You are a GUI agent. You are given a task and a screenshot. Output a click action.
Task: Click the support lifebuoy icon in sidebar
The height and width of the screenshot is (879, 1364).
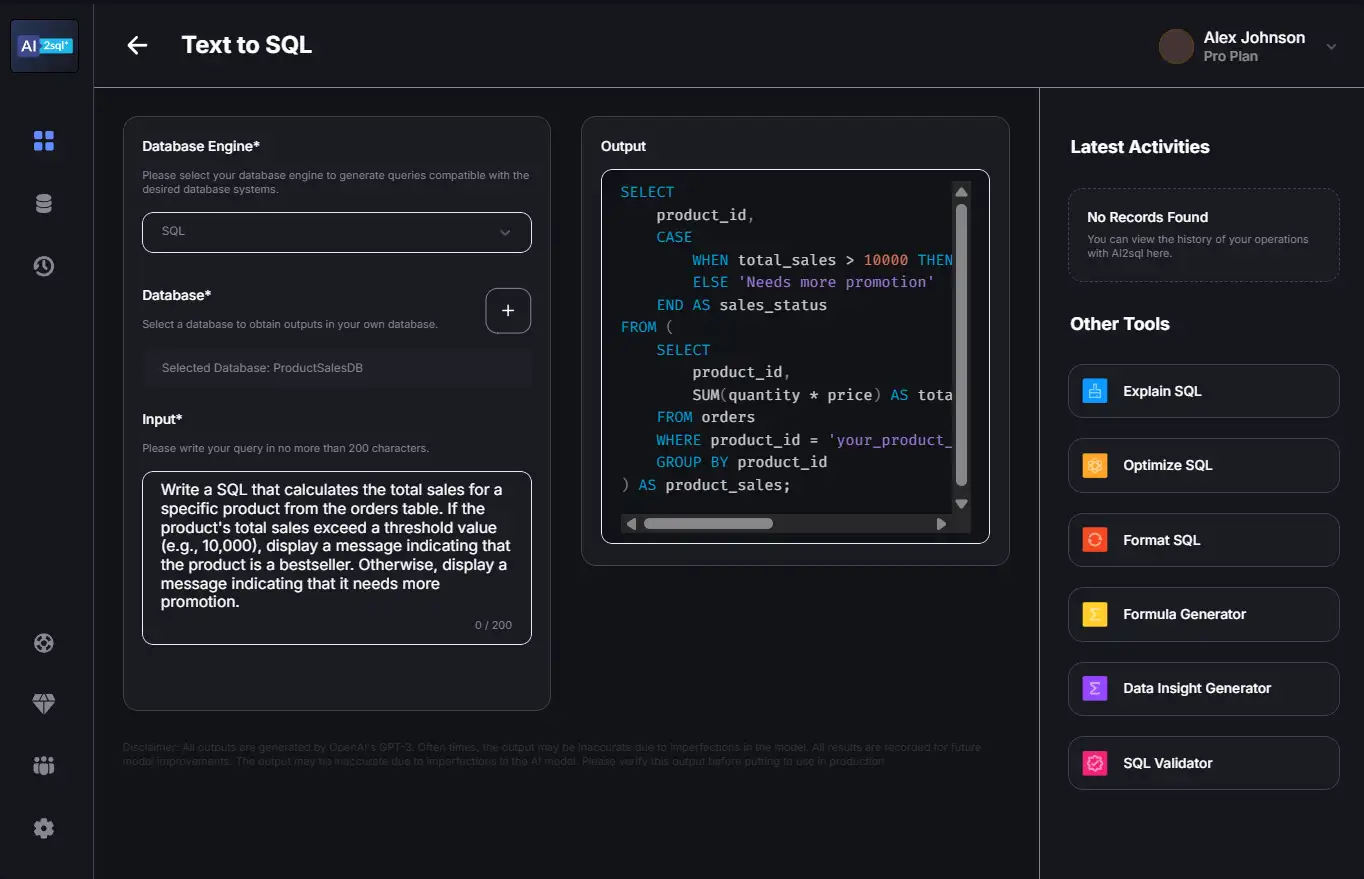coord(44,643)
